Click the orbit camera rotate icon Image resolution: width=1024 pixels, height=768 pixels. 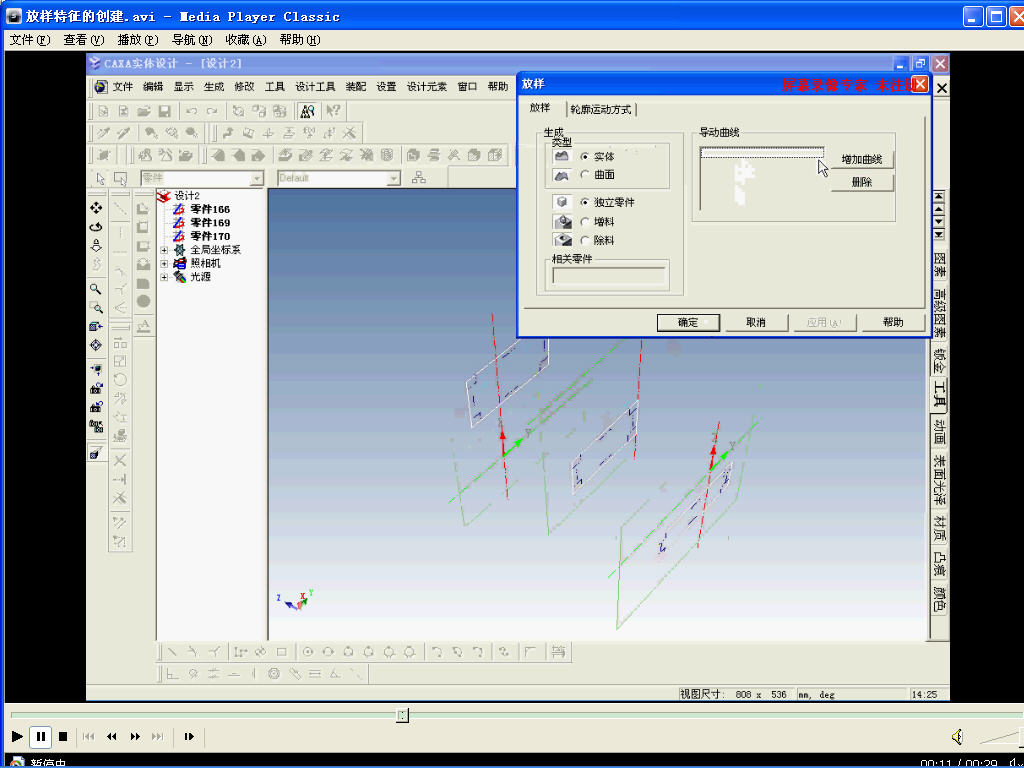click(x=96, y=227)
